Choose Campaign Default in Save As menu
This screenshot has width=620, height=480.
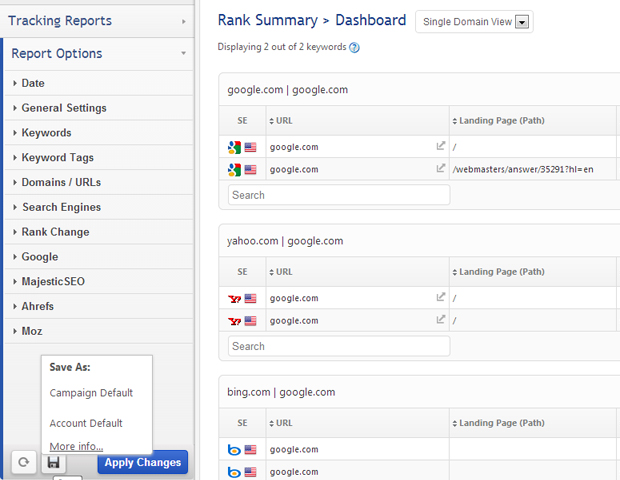tap(91, 393)
